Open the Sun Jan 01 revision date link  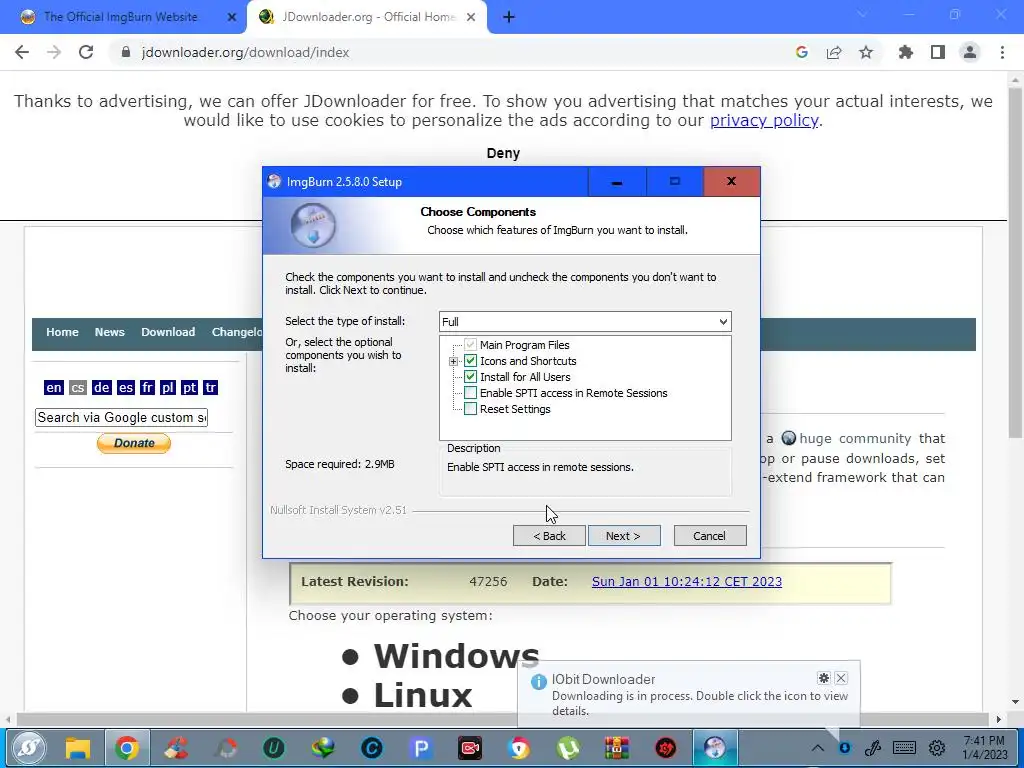coord(686,581)
